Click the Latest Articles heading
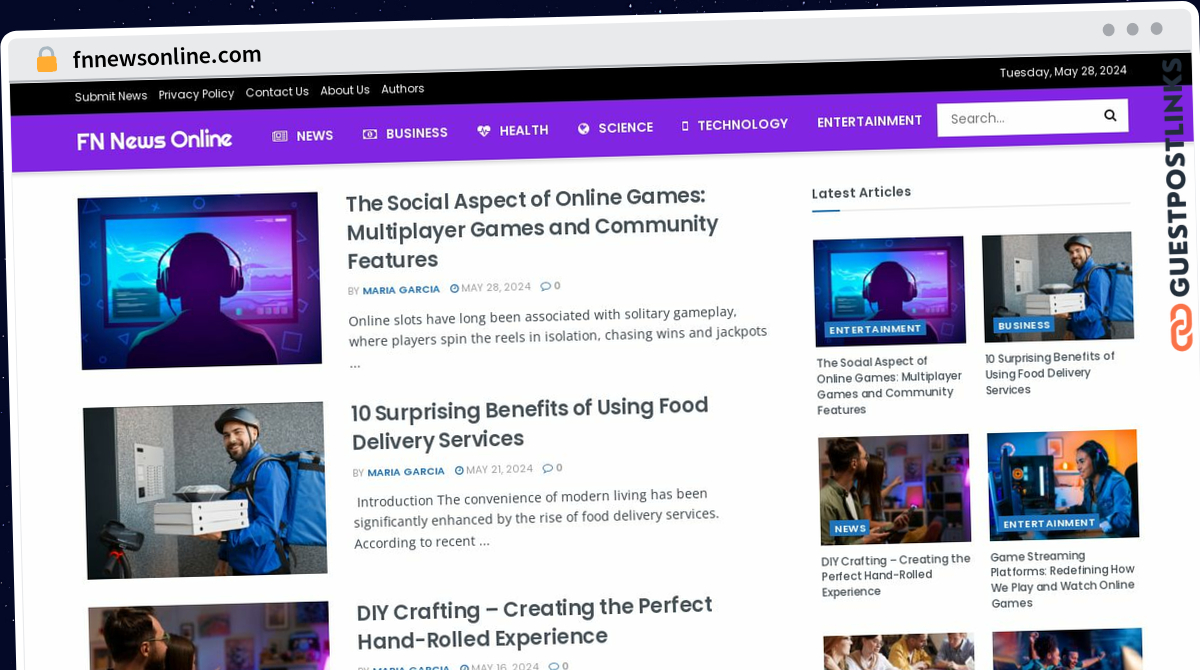Image resolution: width=1200 pixels, height=670 pixels. point(861,192)
